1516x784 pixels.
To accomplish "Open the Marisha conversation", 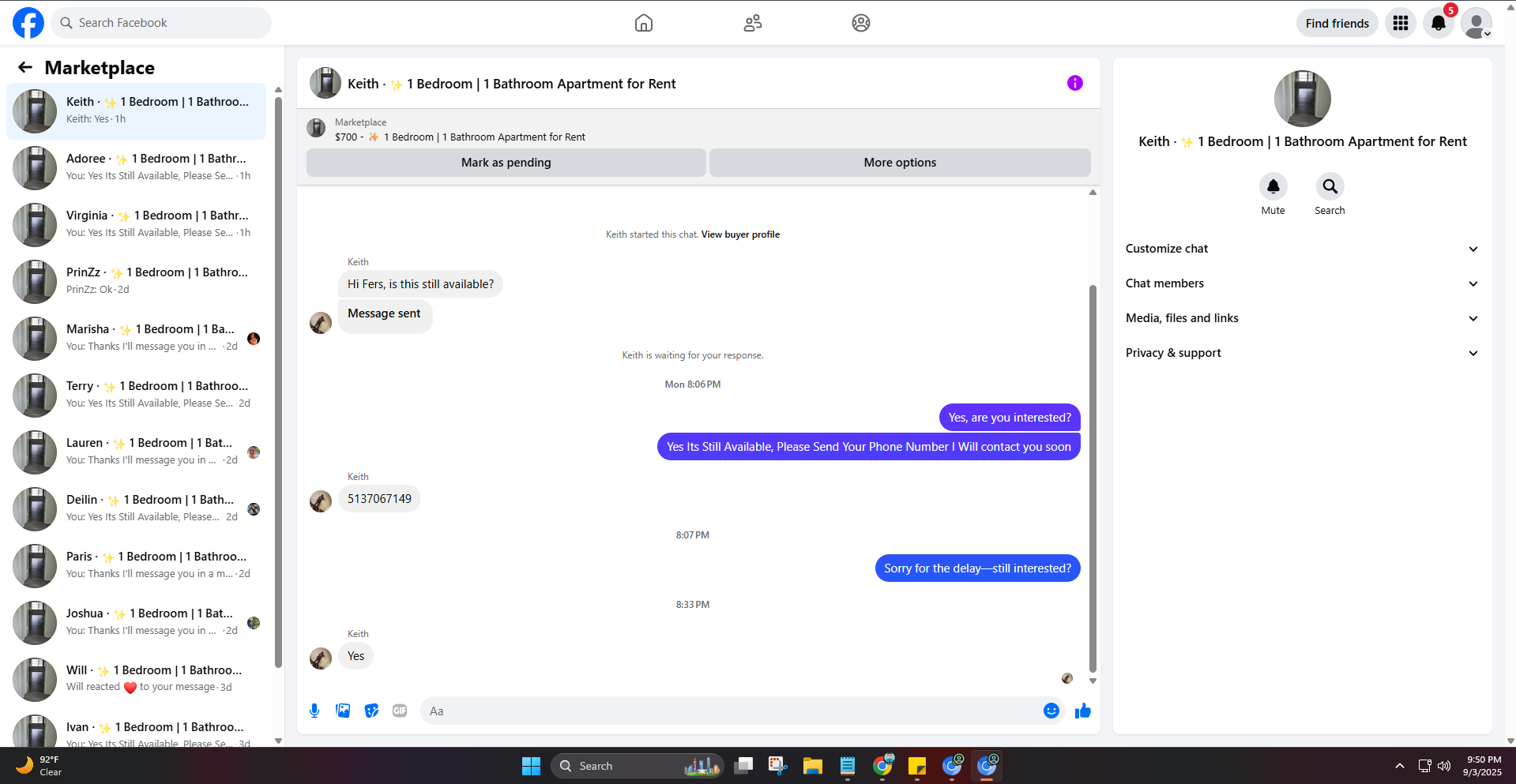I will 137,338.
